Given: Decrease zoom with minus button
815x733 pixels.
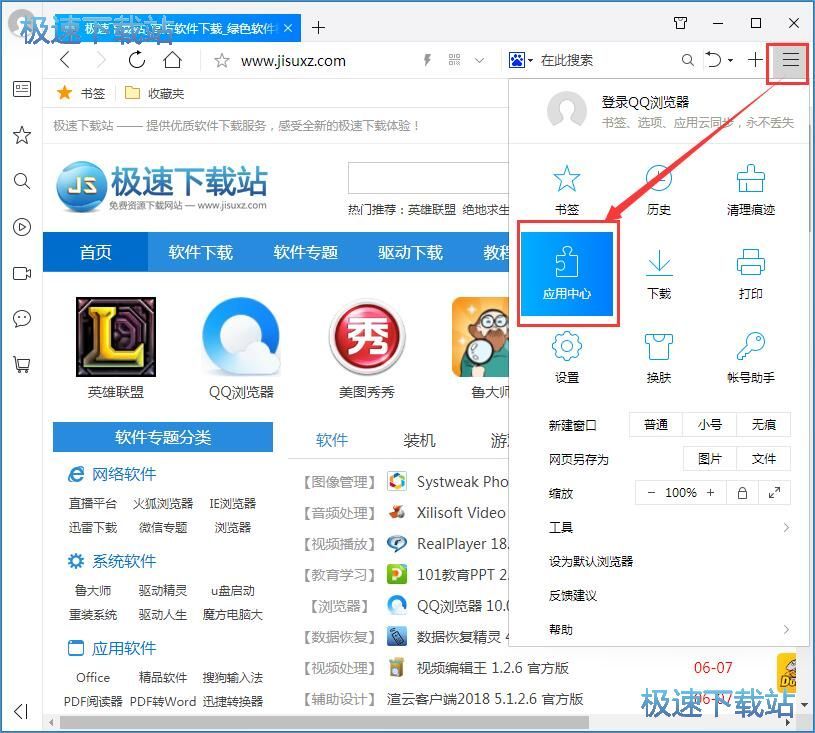Looking at the screenshot, I should click(x=651, y=492).
